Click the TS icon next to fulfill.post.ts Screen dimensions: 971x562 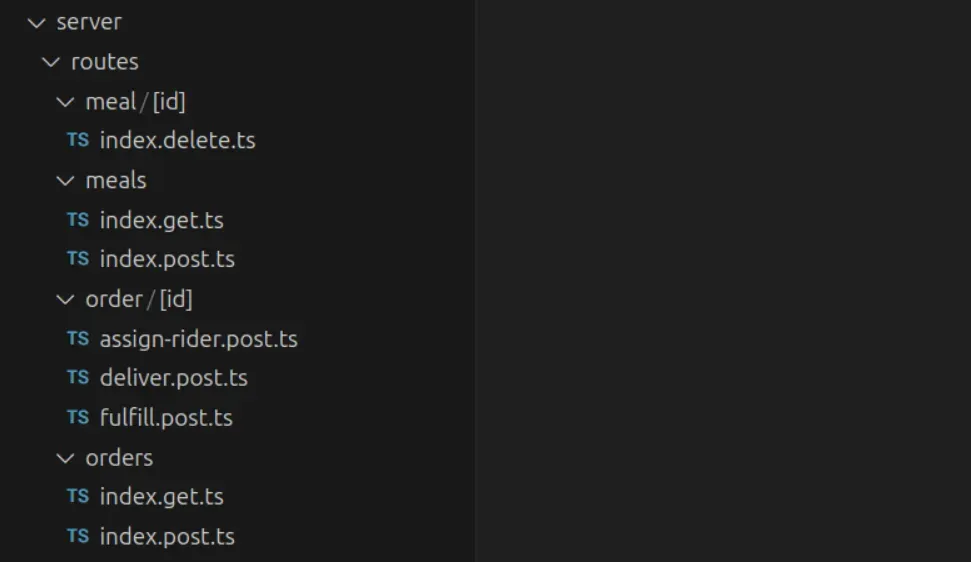[78, 417]
